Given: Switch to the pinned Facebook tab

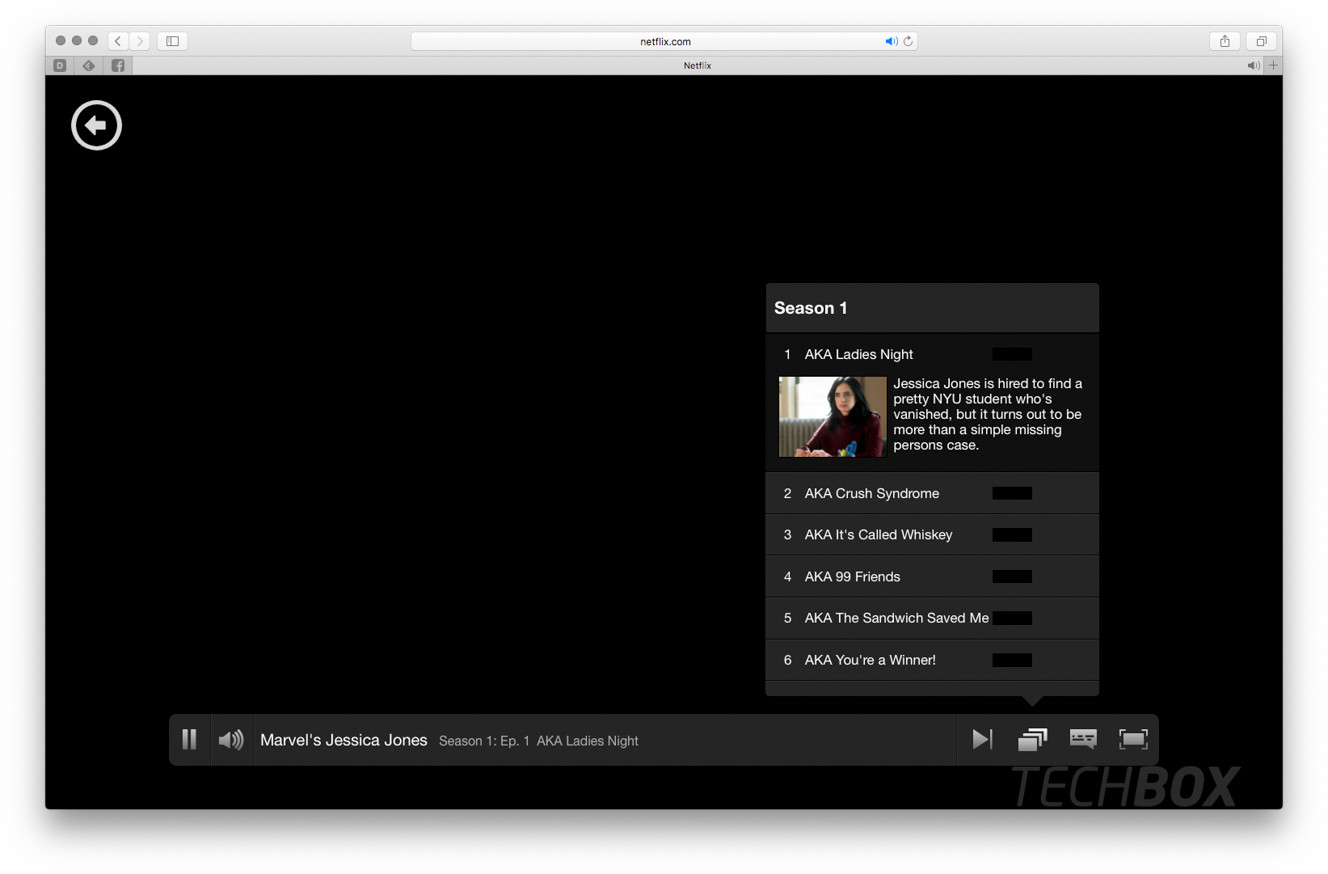Looking at the screenshot, I should tap(118, 65).
